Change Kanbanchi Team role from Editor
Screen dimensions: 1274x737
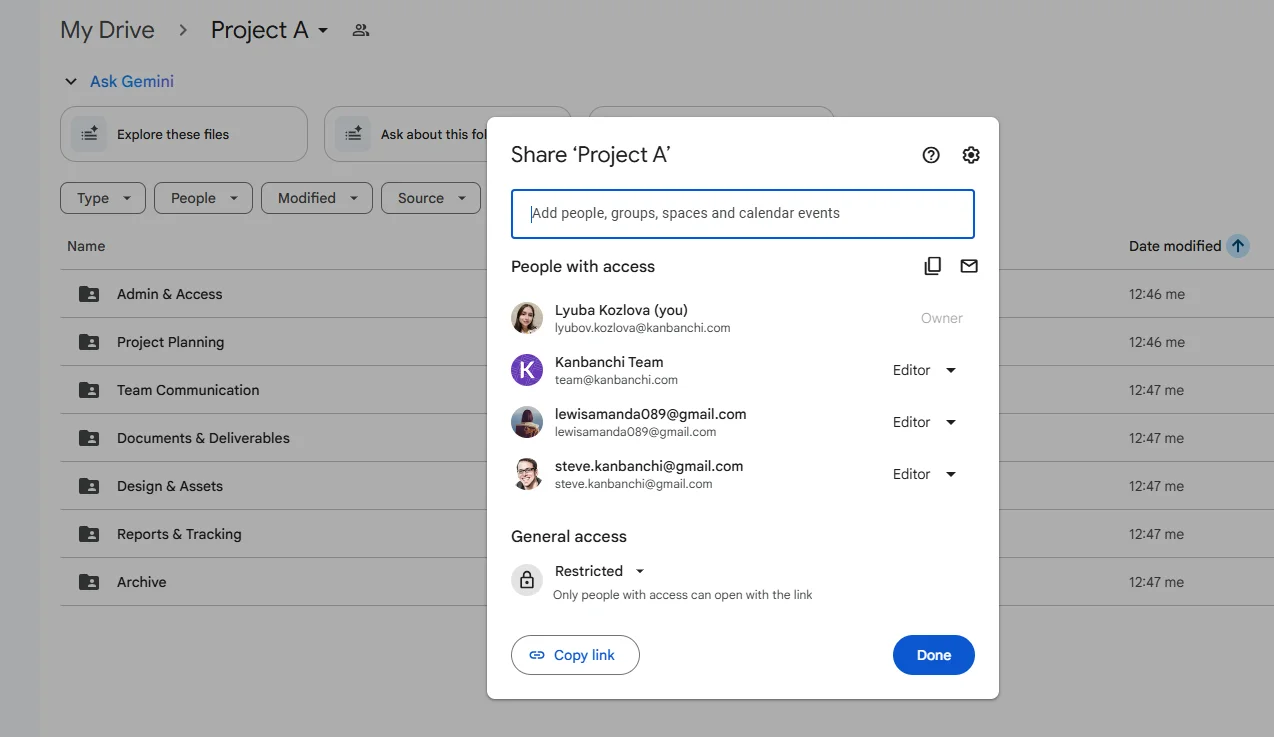tap(922, 370)
